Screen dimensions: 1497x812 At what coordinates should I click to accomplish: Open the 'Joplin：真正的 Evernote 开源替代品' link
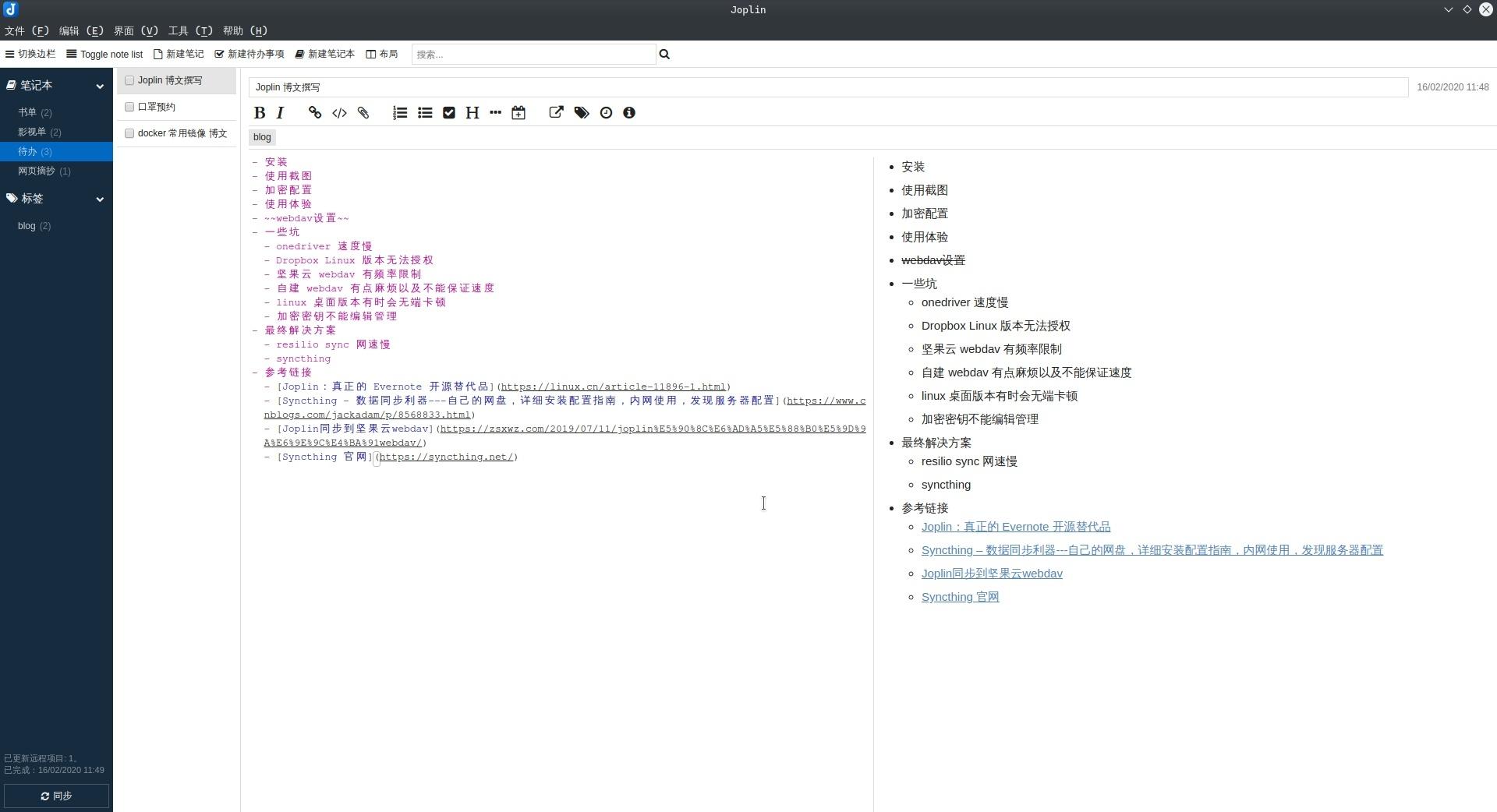coord(1016,527)
